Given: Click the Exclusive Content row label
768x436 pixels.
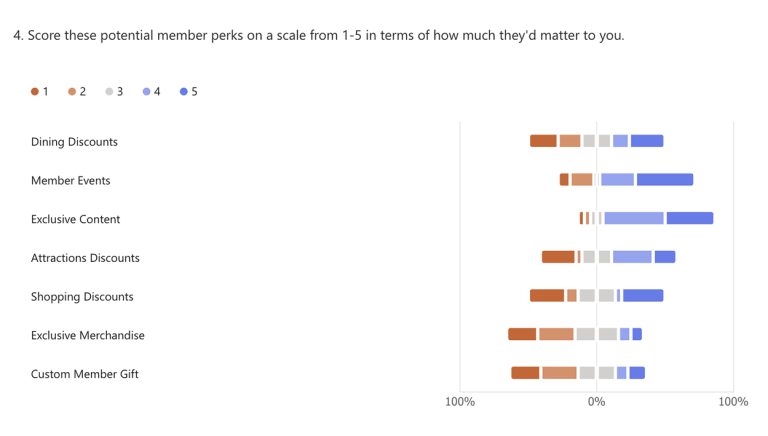Looking at the screenshot, I should pyautogui.click(x=76, y=219).
